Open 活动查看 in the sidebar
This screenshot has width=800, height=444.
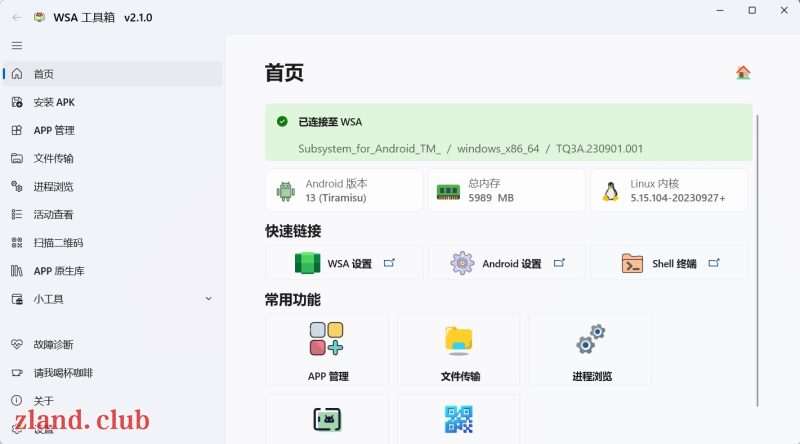(113, 214)
